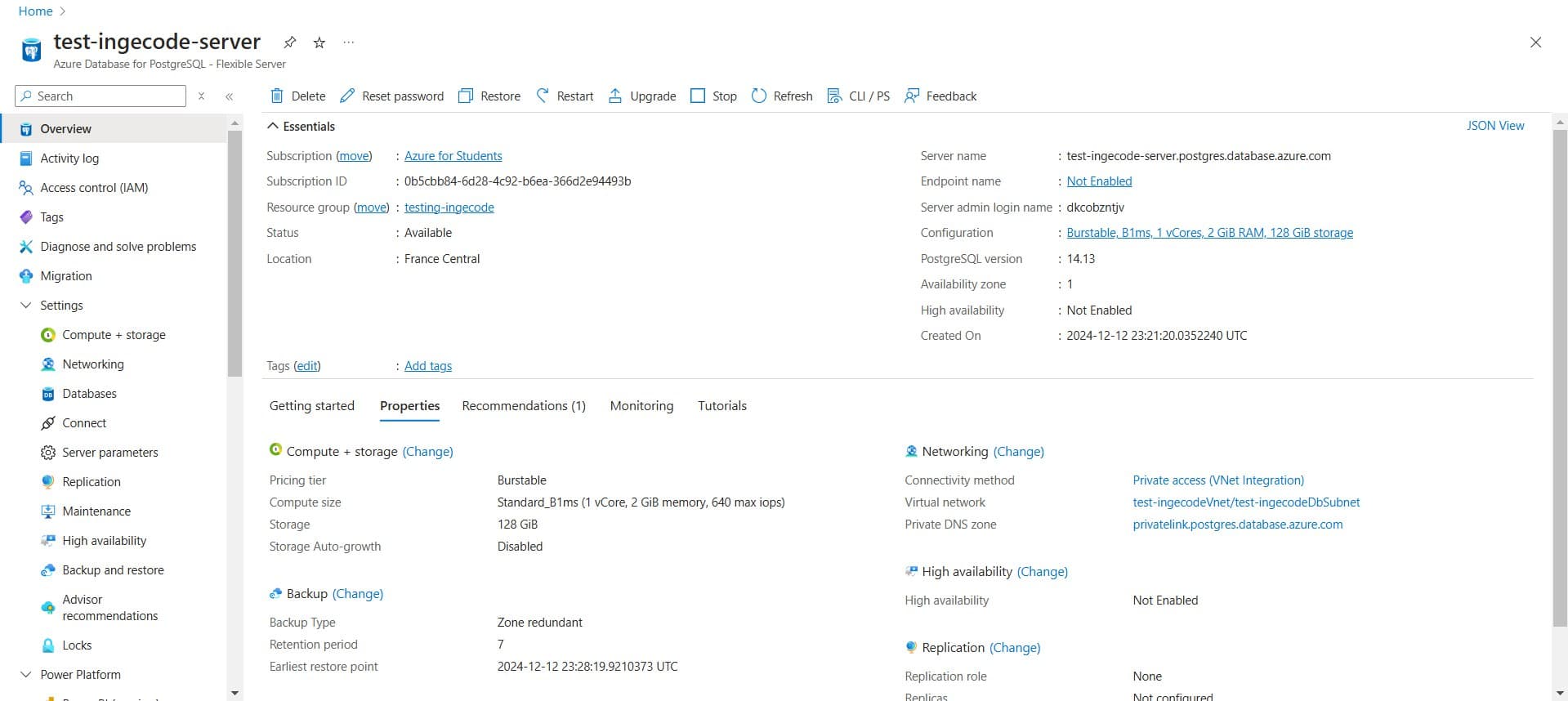Click the Reset password pencil icon

[347, 96]
